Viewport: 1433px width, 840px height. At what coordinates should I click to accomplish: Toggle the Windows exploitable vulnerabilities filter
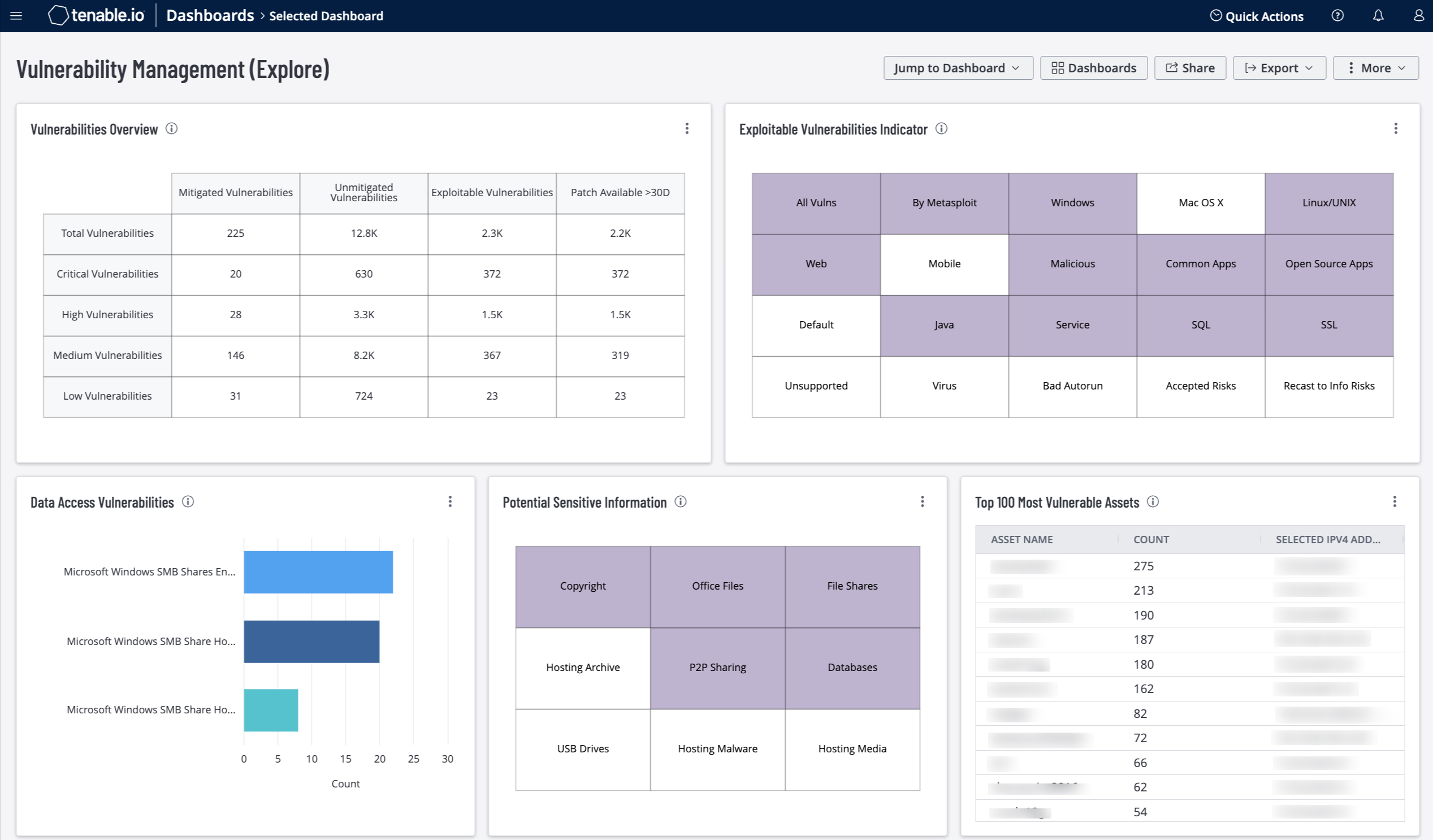coord(1071,201)
